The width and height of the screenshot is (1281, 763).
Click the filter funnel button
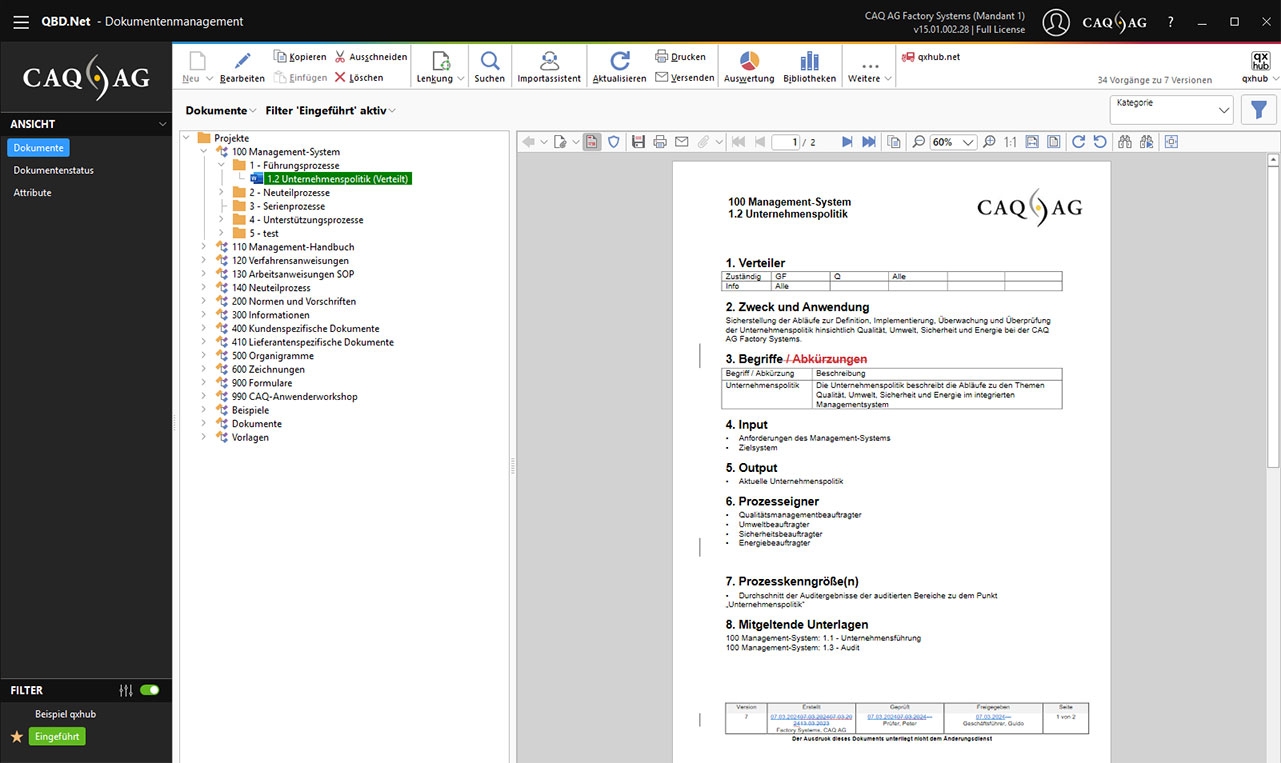coord(1259,110)
